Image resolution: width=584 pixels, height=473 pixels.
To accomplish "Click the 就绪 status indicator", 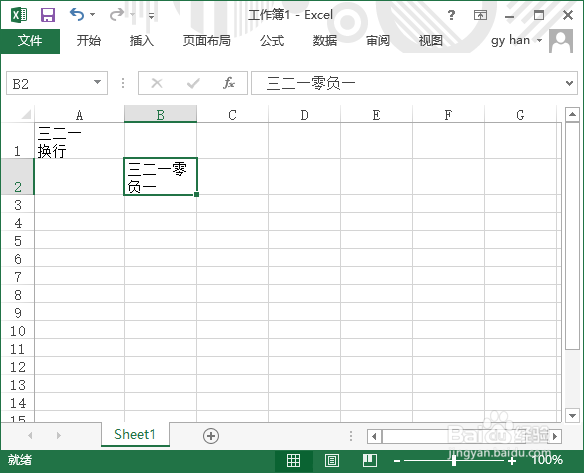I will tap(20, 460).
